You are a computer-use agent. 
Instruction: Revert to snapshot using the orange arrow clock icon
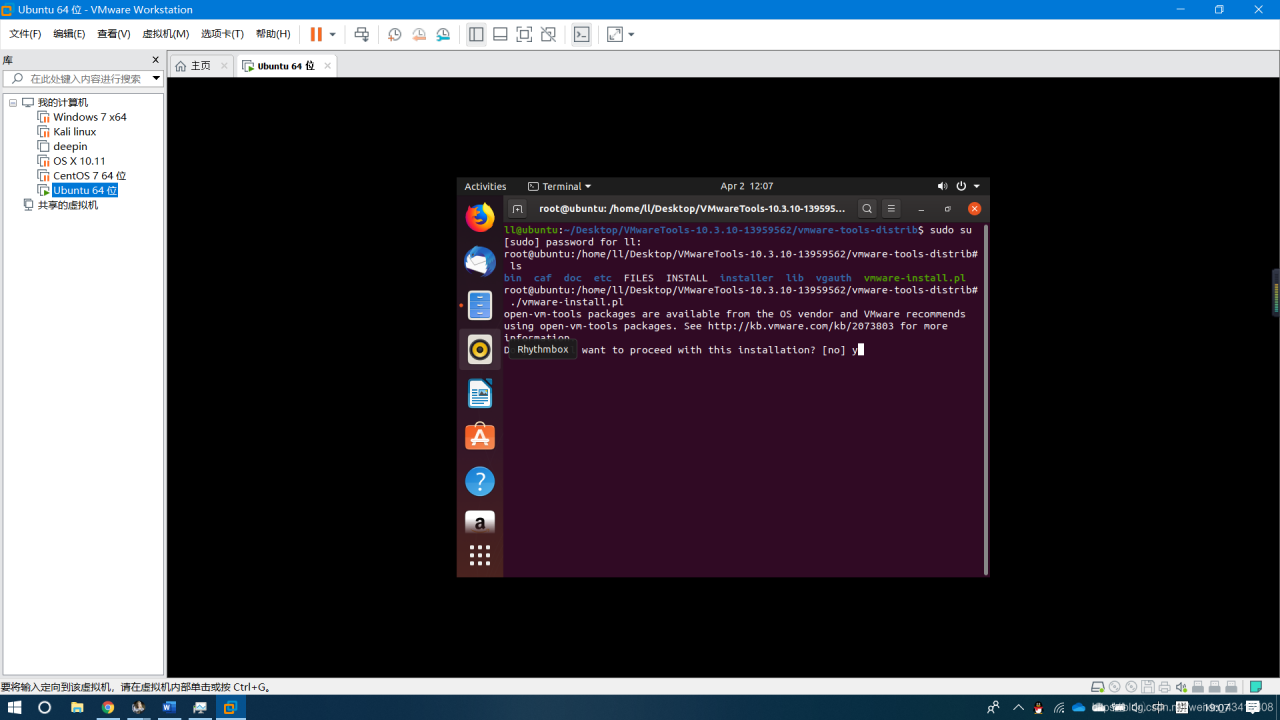point(419,34)
